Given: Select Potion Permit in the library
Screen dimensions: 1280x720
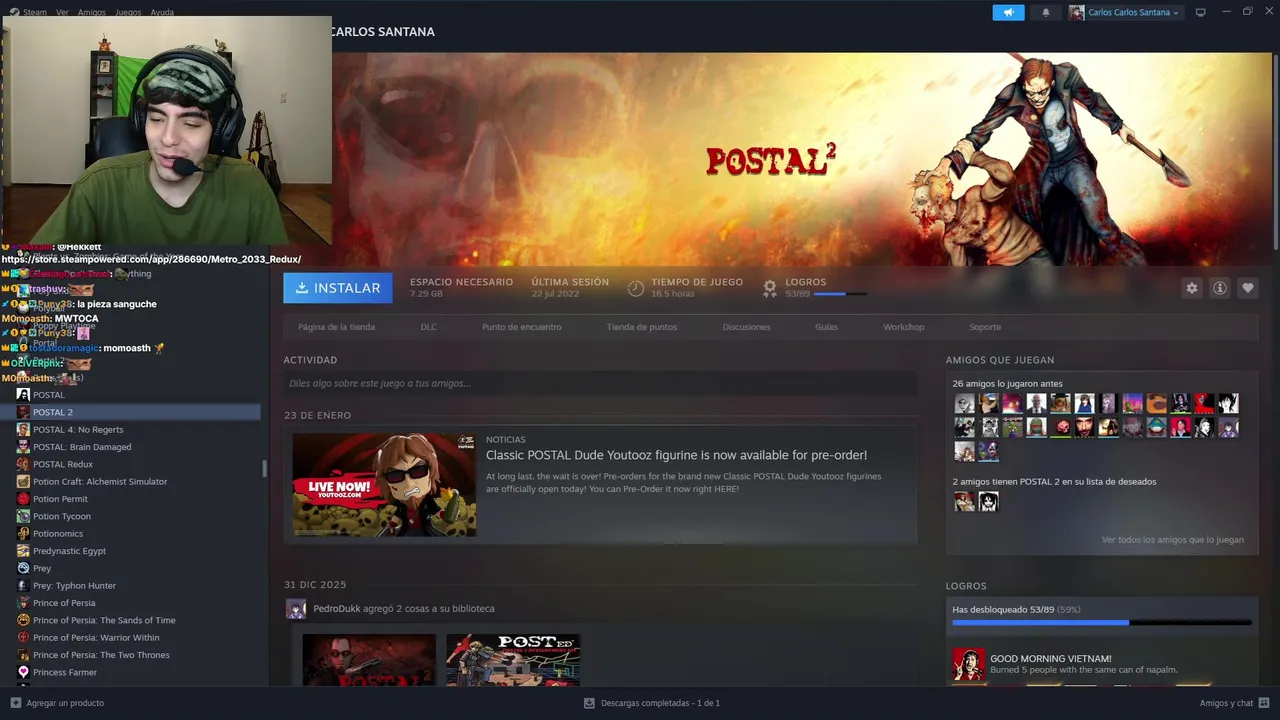Looking at the screenshot, I should 60,499.
